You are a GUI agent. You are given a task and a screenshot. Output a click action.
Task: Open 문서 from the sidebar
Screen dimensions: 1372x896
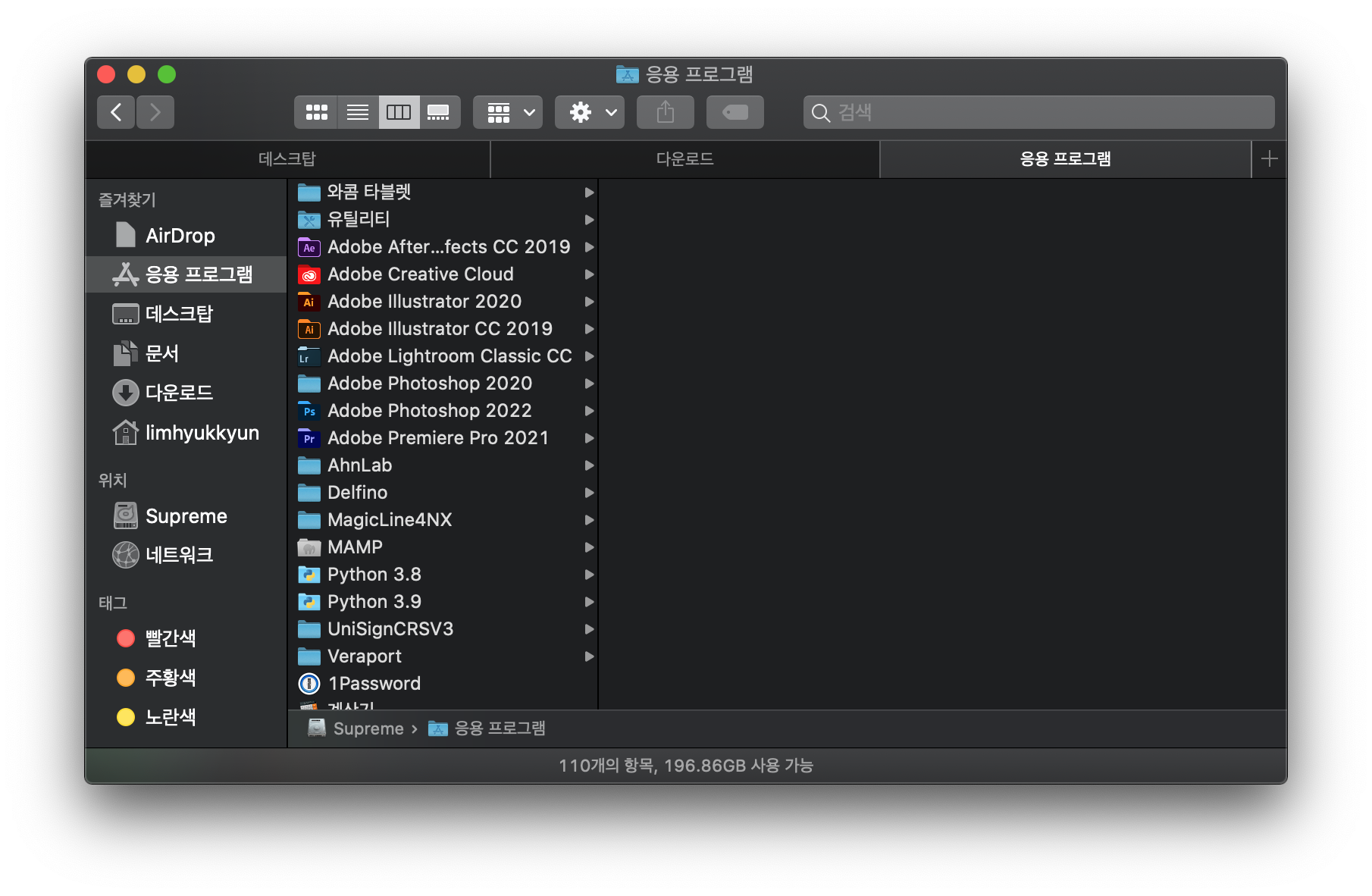(186, 353)
